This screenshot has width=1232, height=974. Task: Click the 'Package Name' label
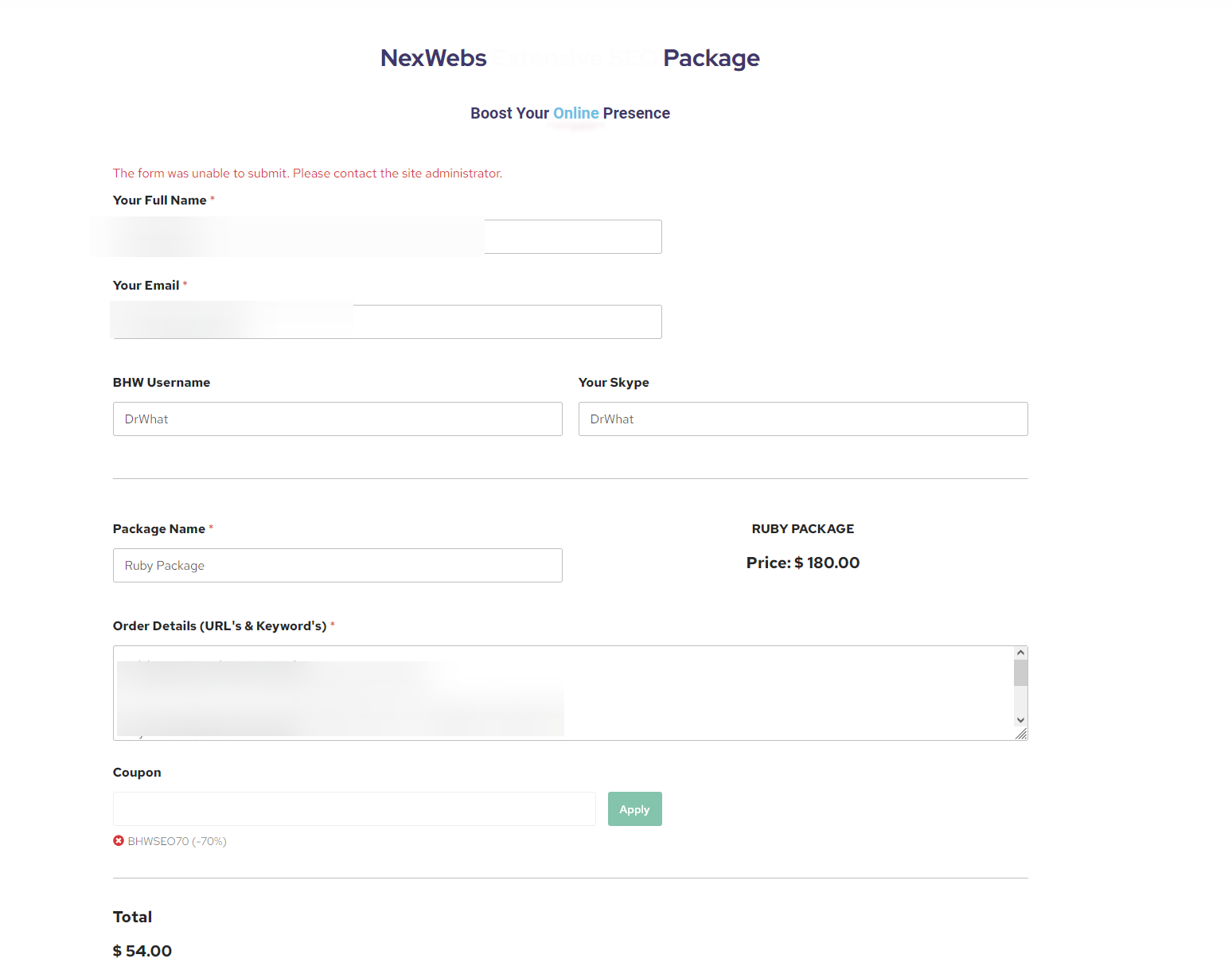(x=159, y=529)
